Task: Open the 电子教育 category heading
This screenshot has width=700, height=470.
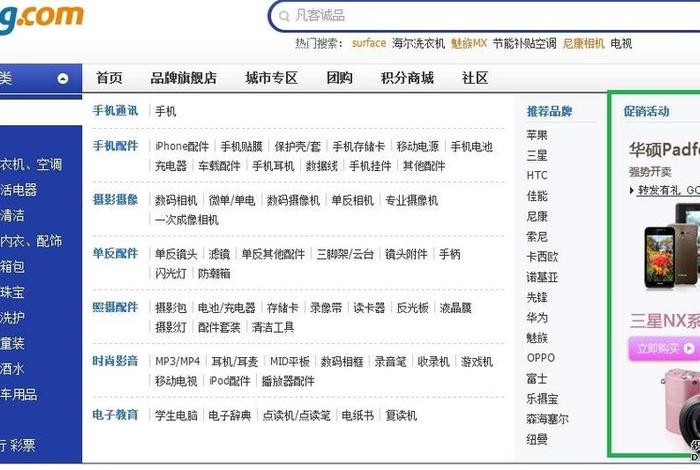Action: pyautogui.click(x=115, y=415)
